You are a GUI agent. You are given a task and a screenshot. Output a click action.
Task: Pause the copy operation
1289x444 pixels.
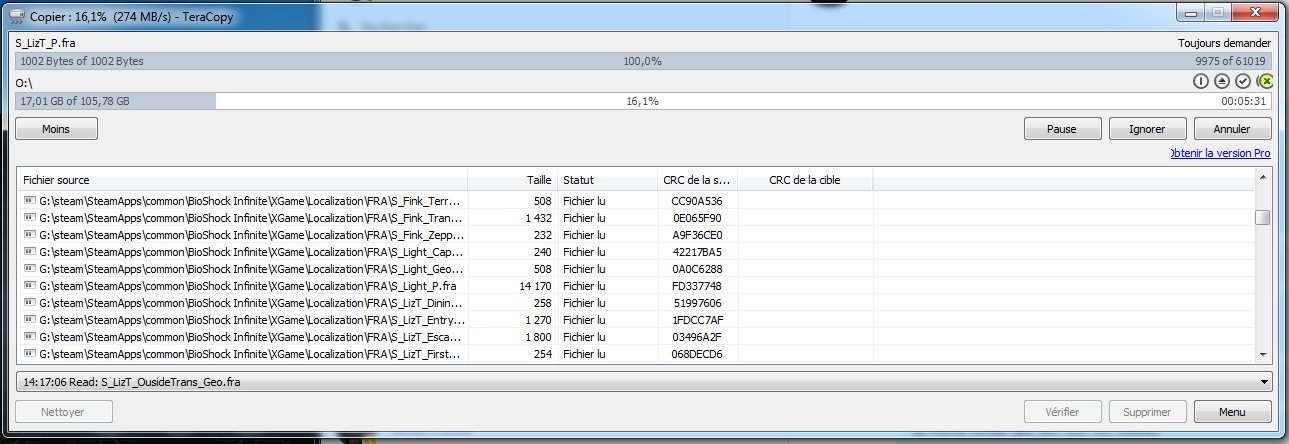coord(1060,129)
